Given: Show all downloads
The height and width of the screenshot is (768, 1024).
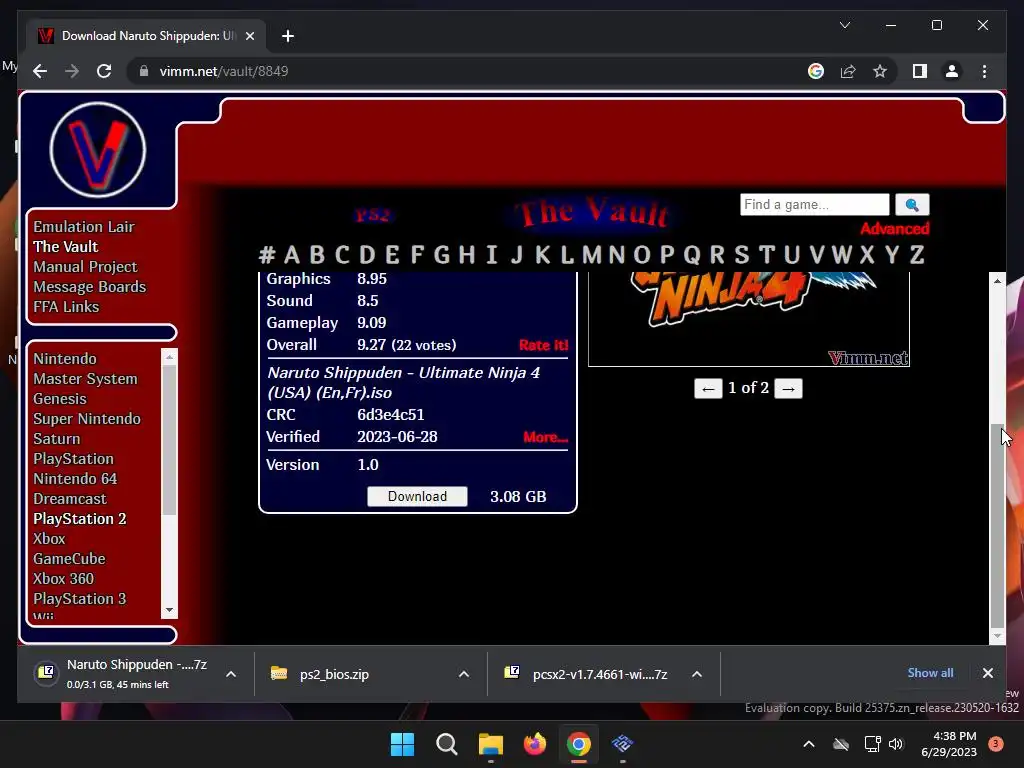Looking at the screenshot, I should tap(930, 673).
